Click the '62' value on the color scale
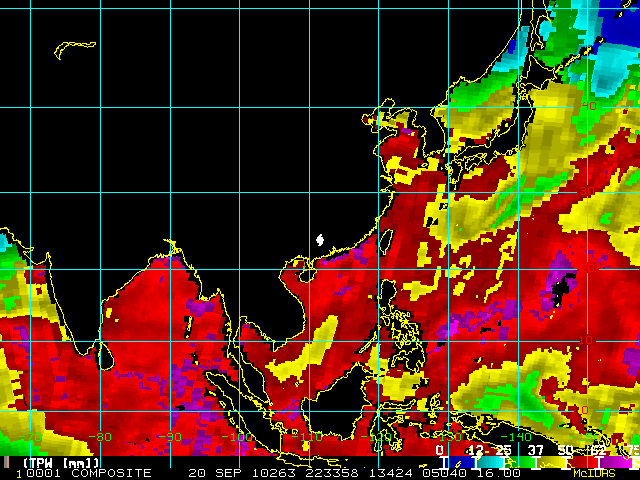Viewport: 640px width, 480px height. tap(598, 450)
